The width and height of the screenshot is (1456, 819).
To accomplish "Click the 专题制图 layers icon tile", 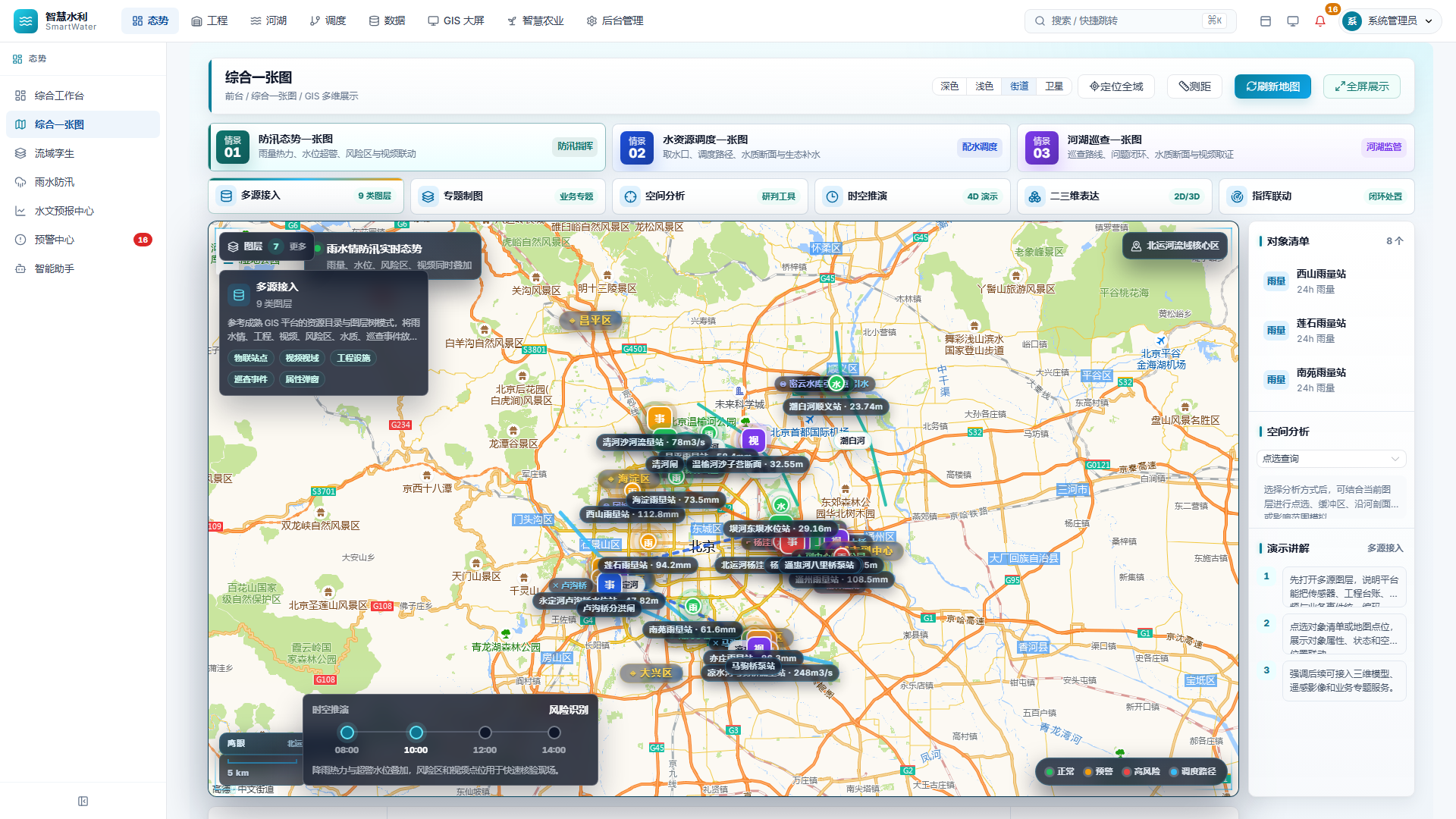I will coord(428,196).
